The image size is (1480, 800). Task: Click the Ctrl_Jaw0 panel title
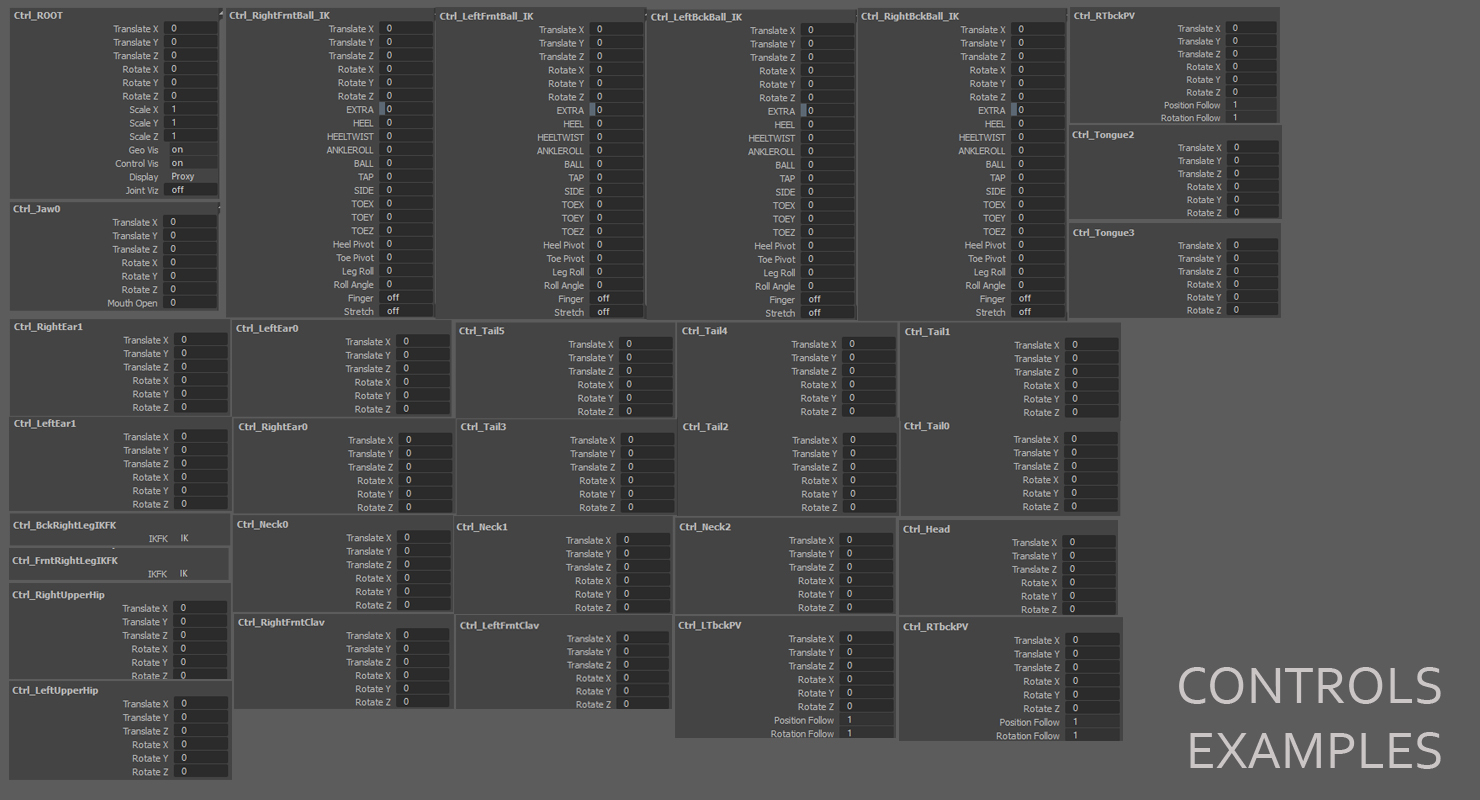pyautogui.click(x=37, y=209)
